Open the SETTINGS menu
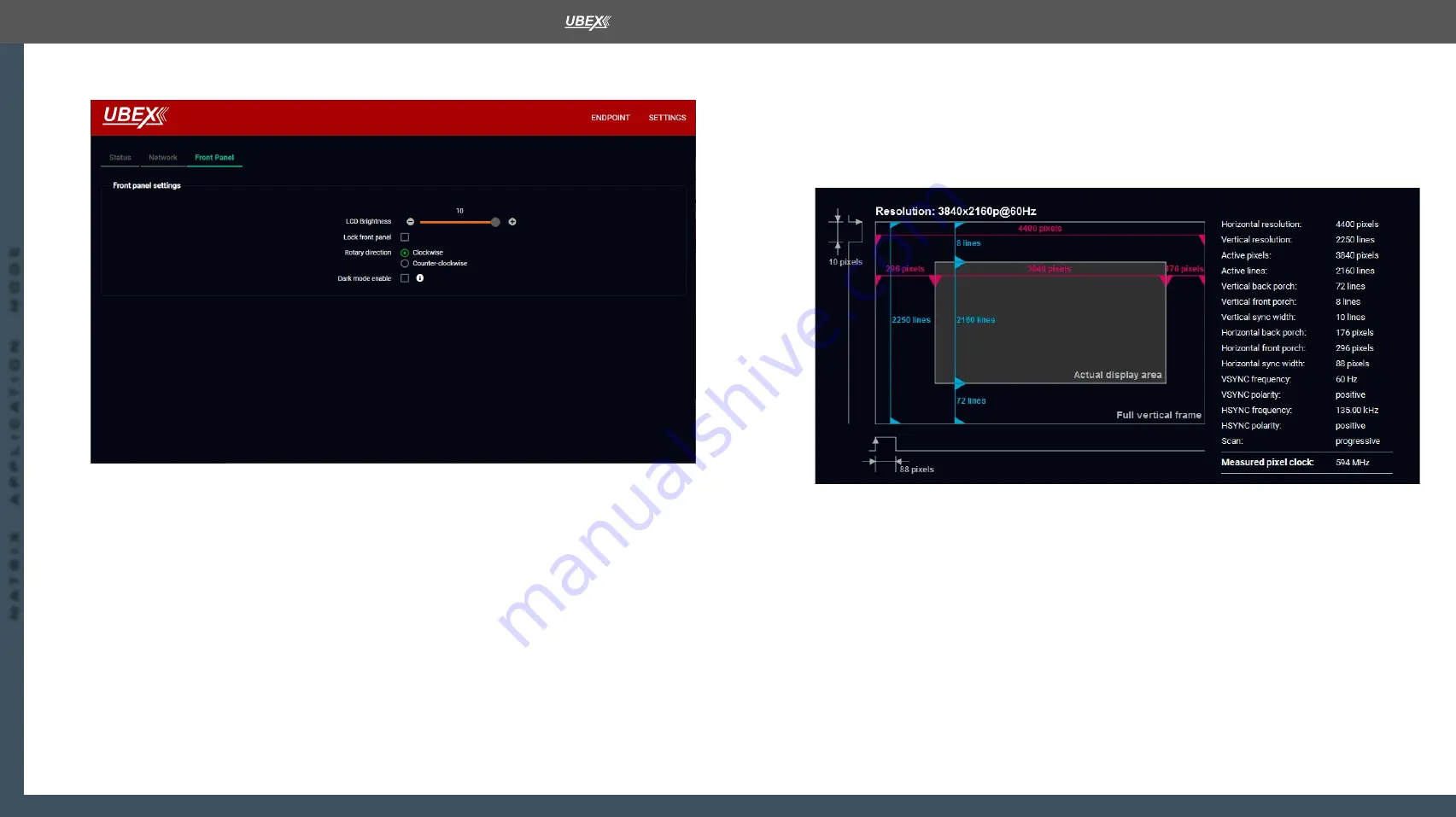 [667, 118]
